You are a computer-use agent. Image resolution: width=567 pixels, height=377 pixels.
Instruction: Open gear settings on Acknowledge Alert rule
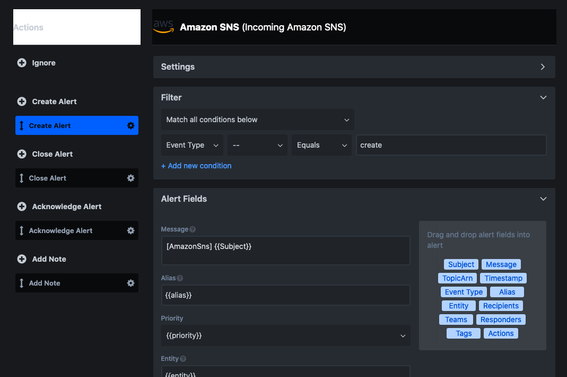[x=131, y=230]
